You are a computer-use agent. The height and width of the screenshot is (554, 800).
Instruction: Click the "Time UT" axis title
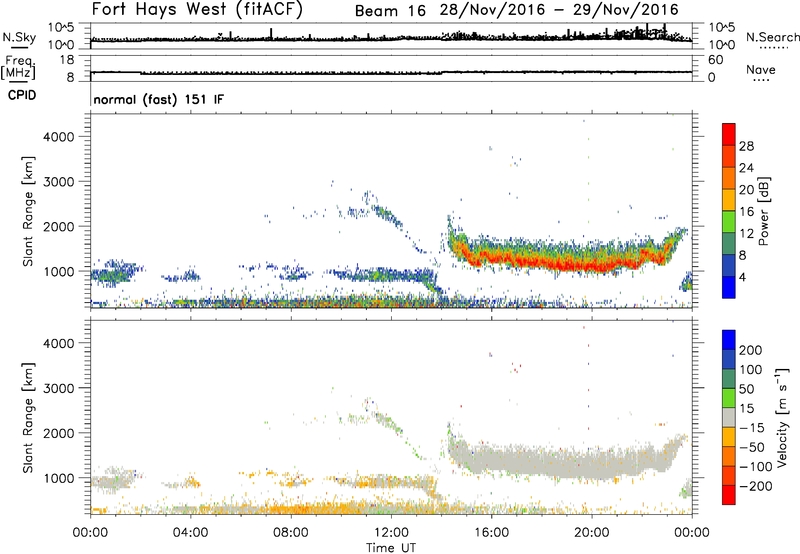(391, 548)
